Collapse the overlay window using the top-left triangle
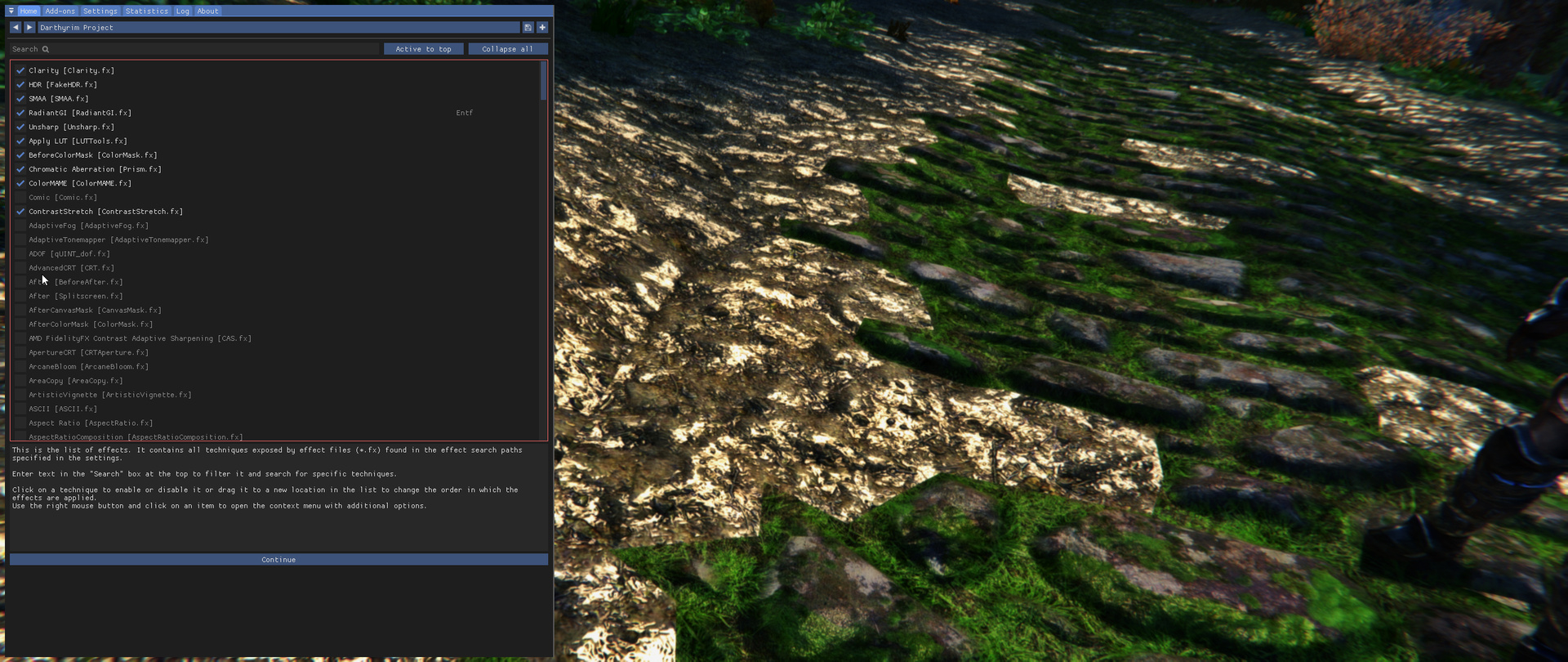 [11, 11]
